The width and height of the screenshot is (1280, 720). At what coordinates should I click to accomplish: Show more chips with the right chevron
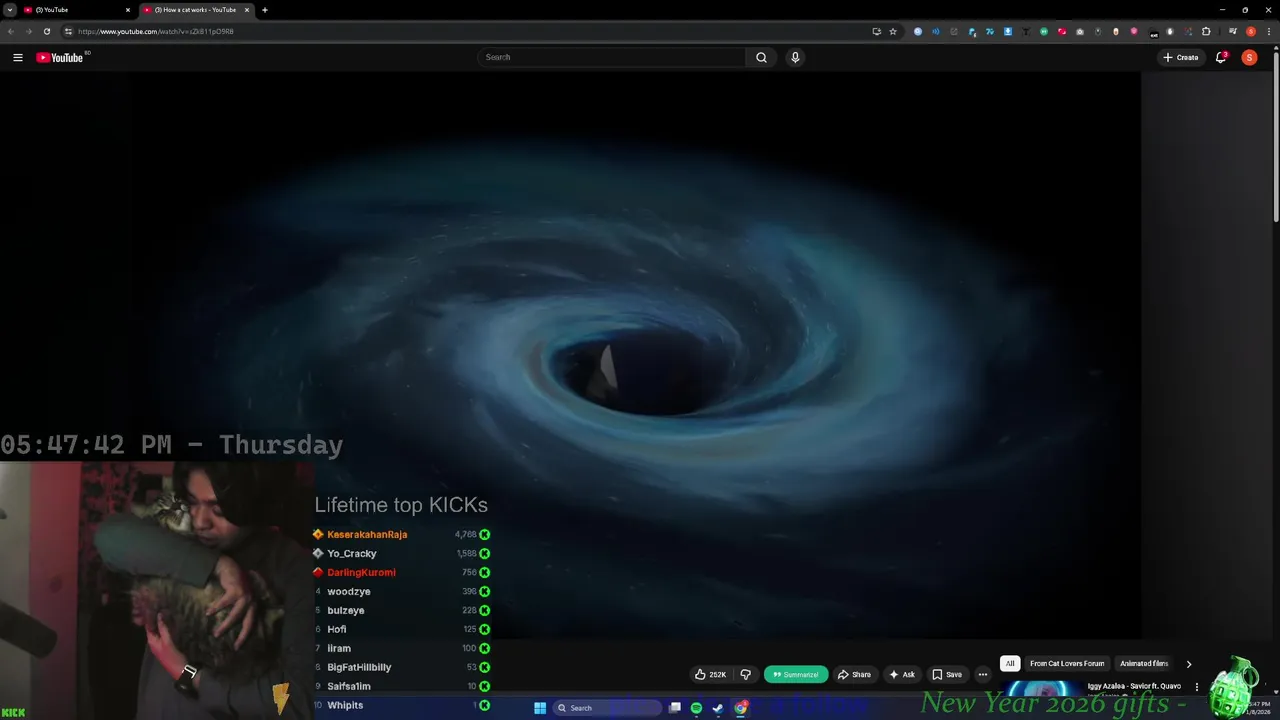(1188, 664)
